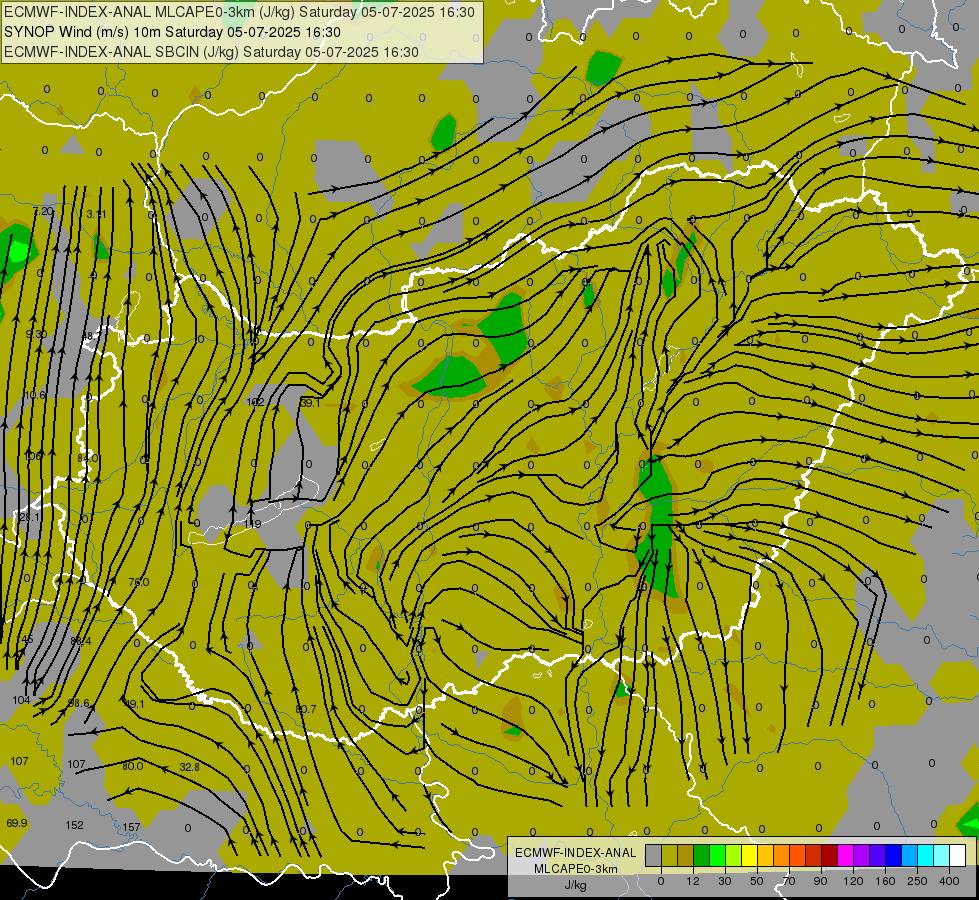Click the legend tick label '30'
This screenshot has height=900, width=979.
pyautogui.click(x=724, y=881)
